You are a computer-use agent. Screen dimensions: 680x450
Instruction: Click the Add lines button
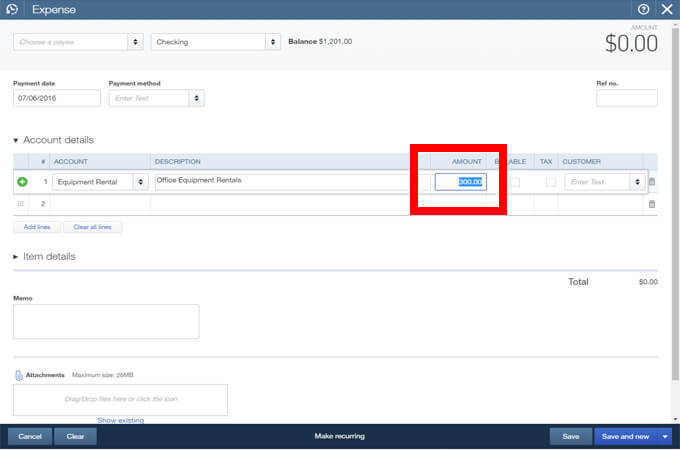37,227
